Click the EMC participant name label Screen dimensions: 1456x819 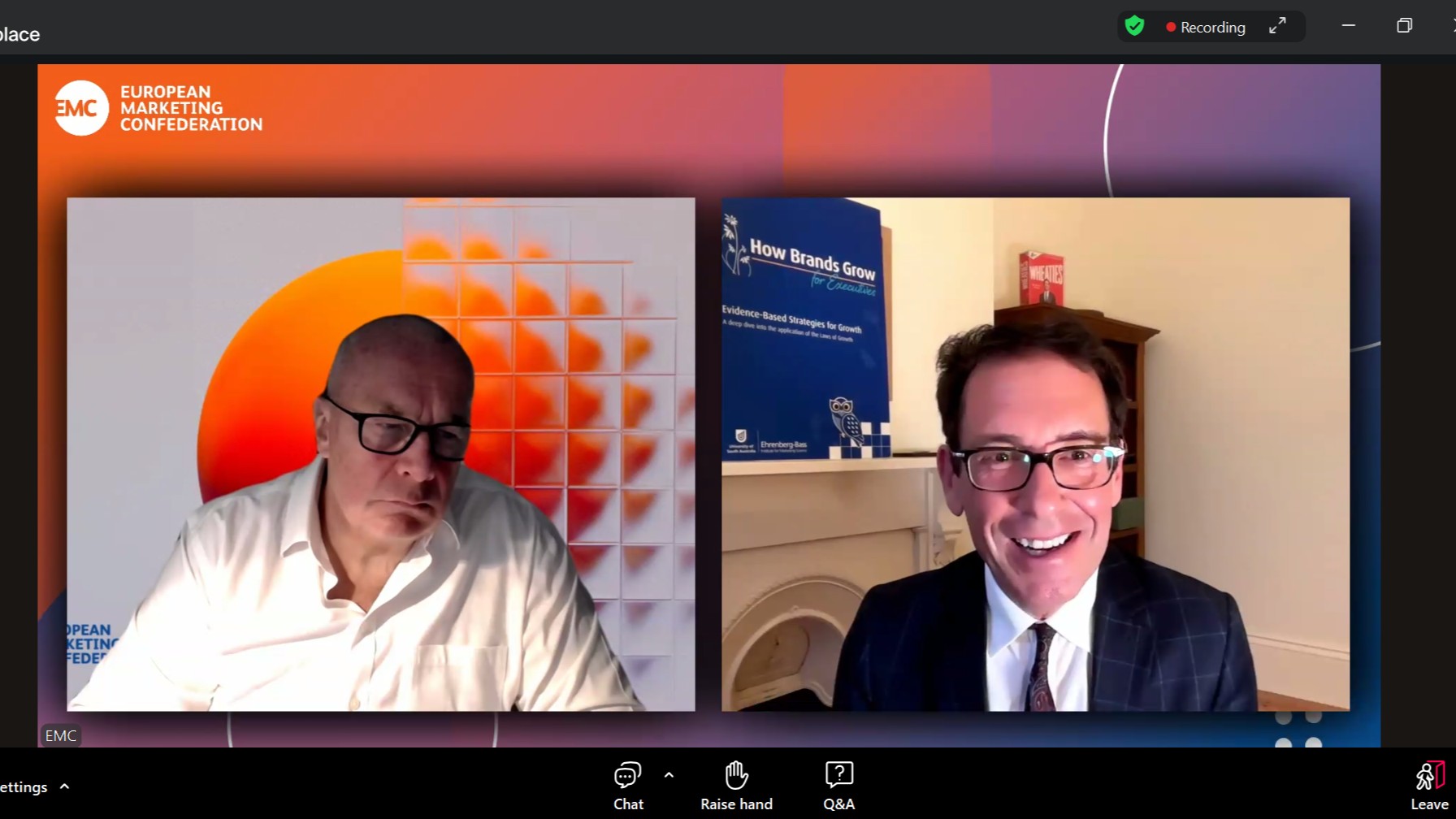(61, 735)
